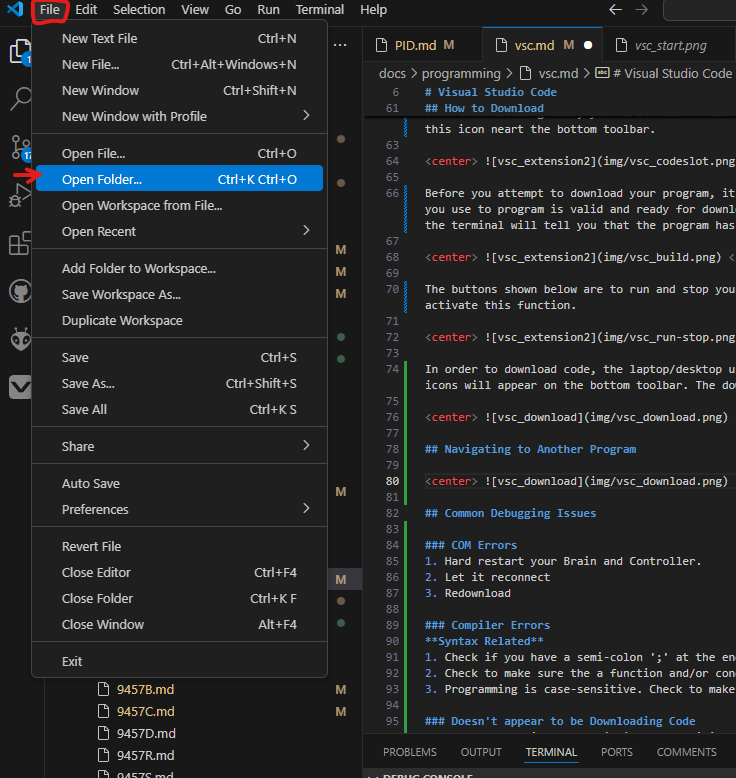Click the programming breadcrumb
This screenshot has height=778, width=736.
click(x=461, y=73)
